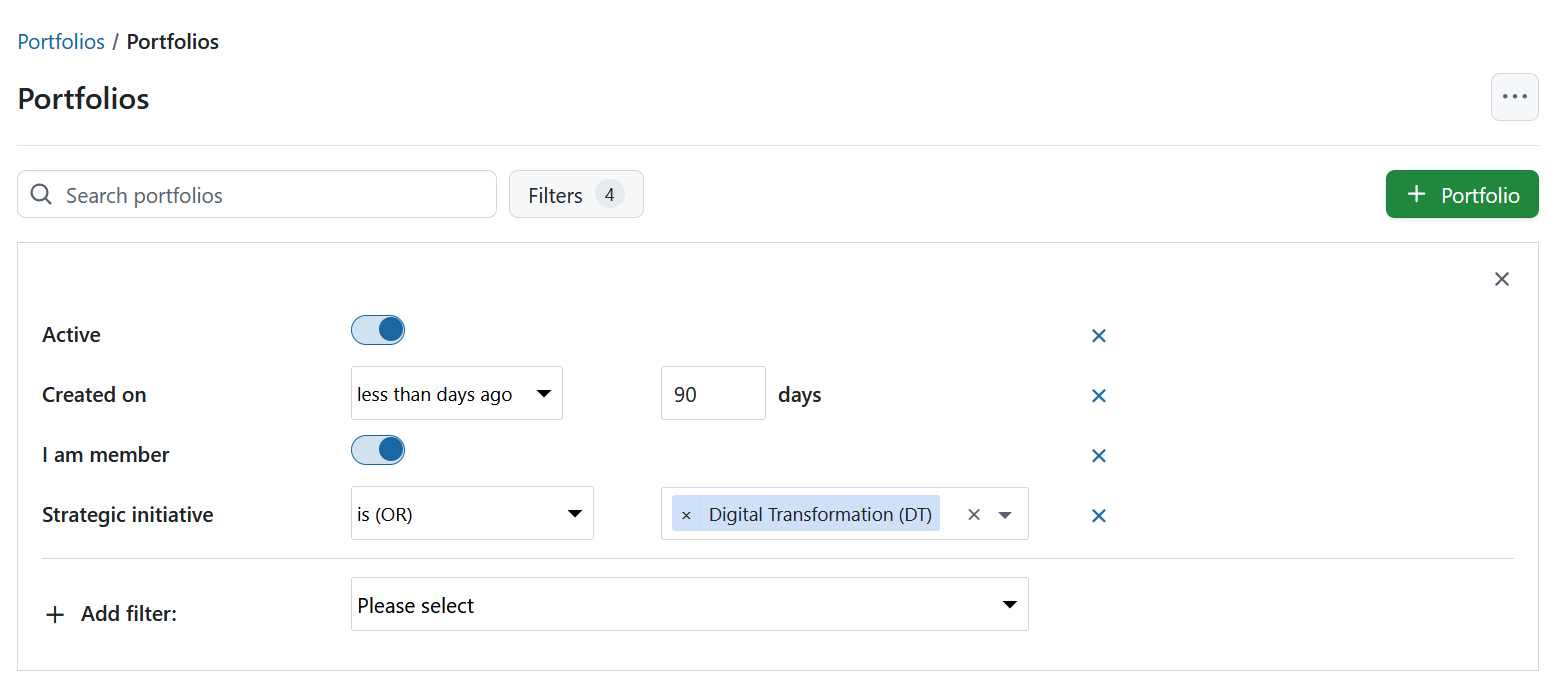Turn off the I am member toggle
Screen dimensions: 1557x691
tap(378, 450)
